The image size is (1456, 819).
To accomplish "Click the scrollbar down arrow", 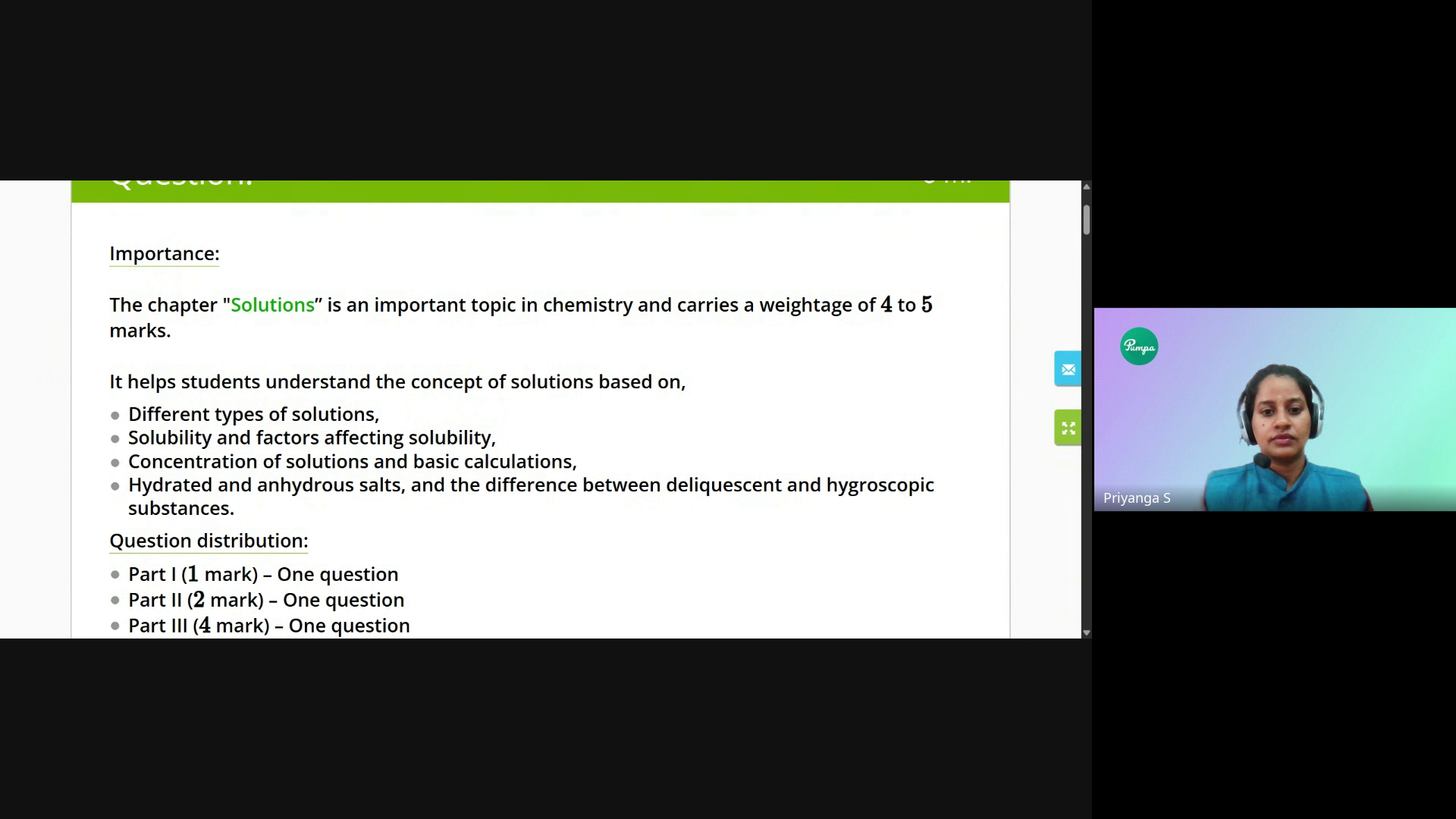I will coord(1086,632).
